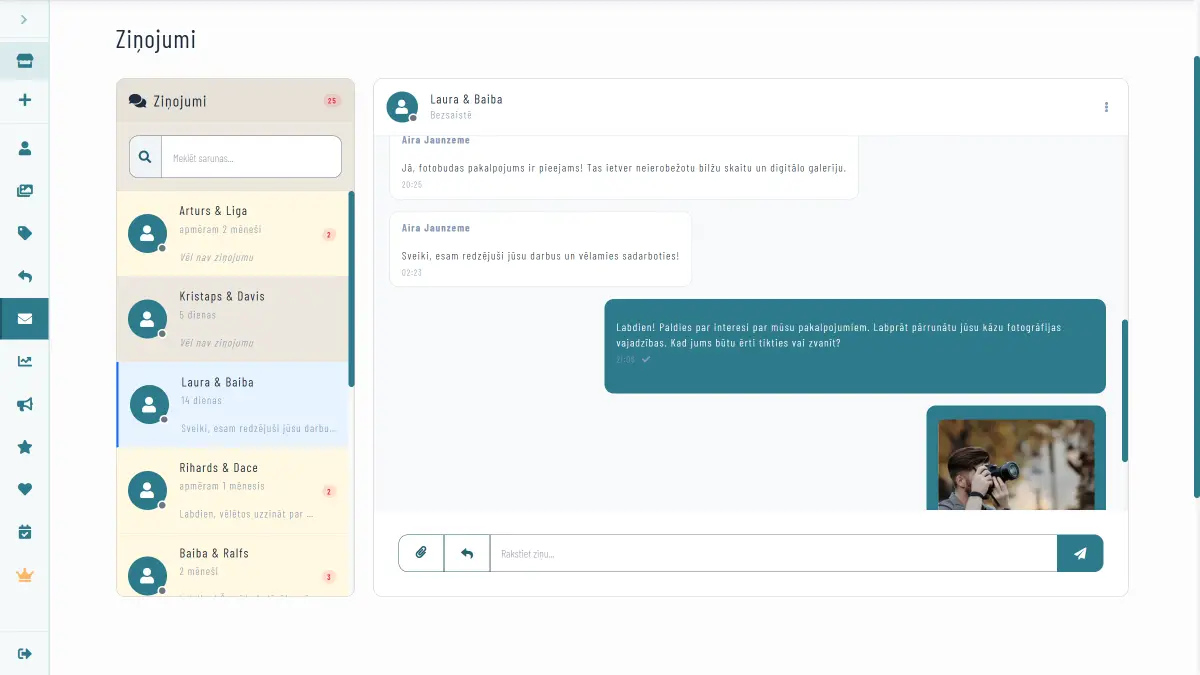Open the Arturs & Liga conversation
This screenshot has height=675, width=1200.
[232, 233]
